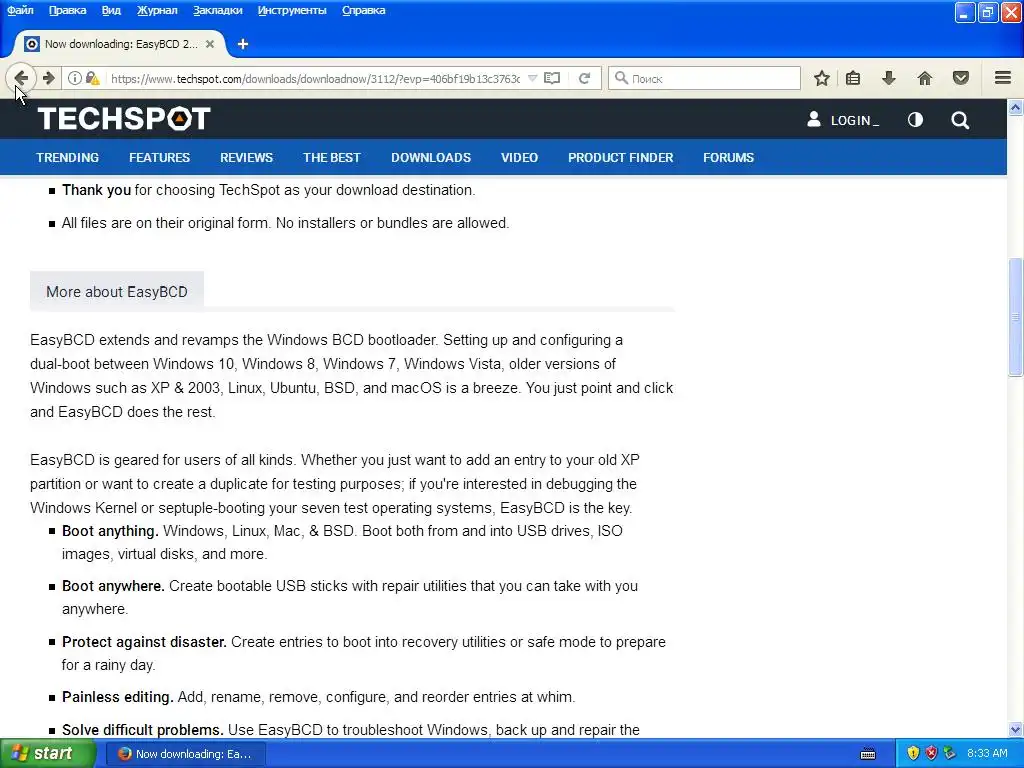
Task: Go to the home page icon
Action: [x=925, y=78]
